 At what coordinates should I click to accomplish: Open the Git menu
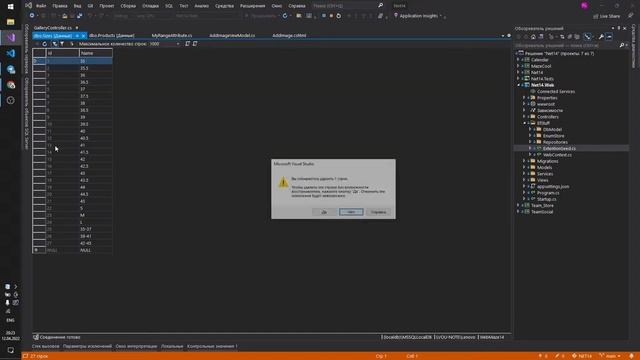[90, 6]
